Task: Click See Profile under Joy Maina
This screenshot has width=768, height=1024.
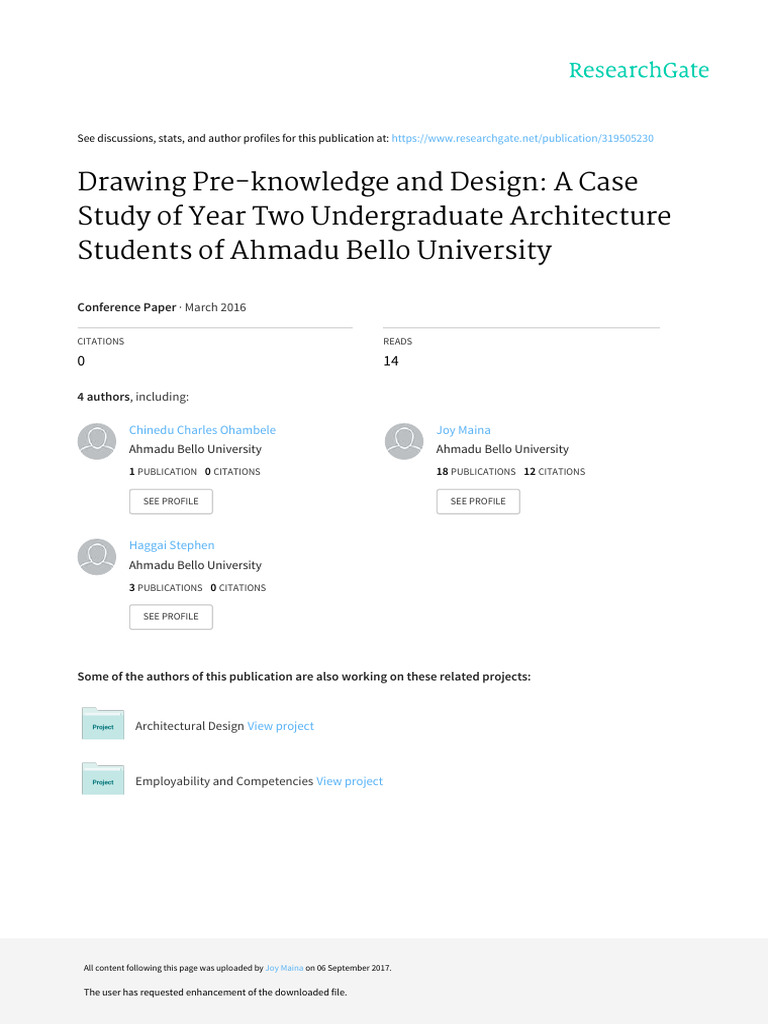Action: click(x=478, y=502)
